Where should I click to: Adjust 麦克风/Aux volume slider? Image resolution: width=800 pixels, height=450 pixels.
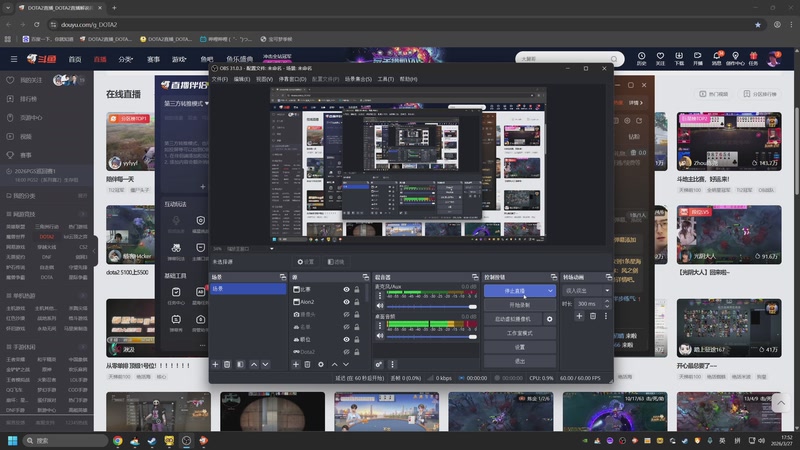432,307
